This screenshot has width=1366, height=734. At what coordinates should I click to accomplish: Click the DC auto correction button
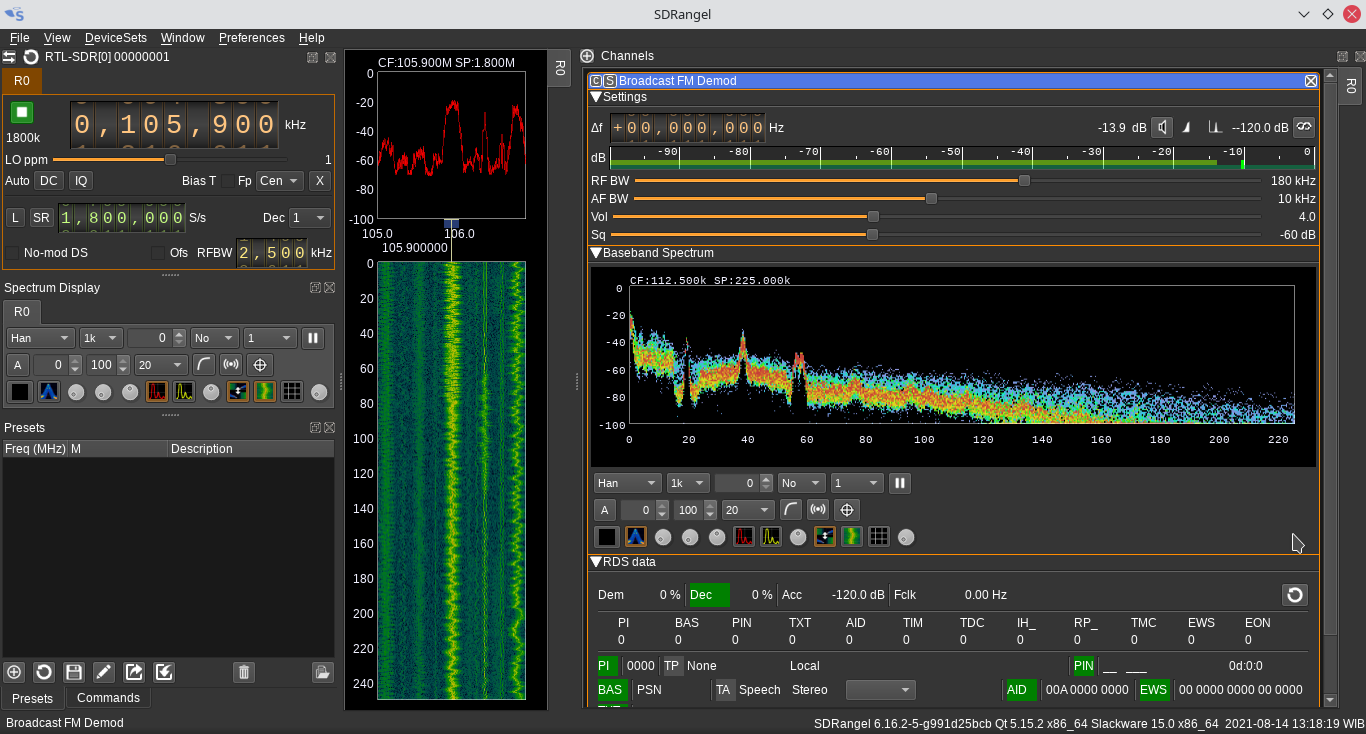(x=48, y=181)
